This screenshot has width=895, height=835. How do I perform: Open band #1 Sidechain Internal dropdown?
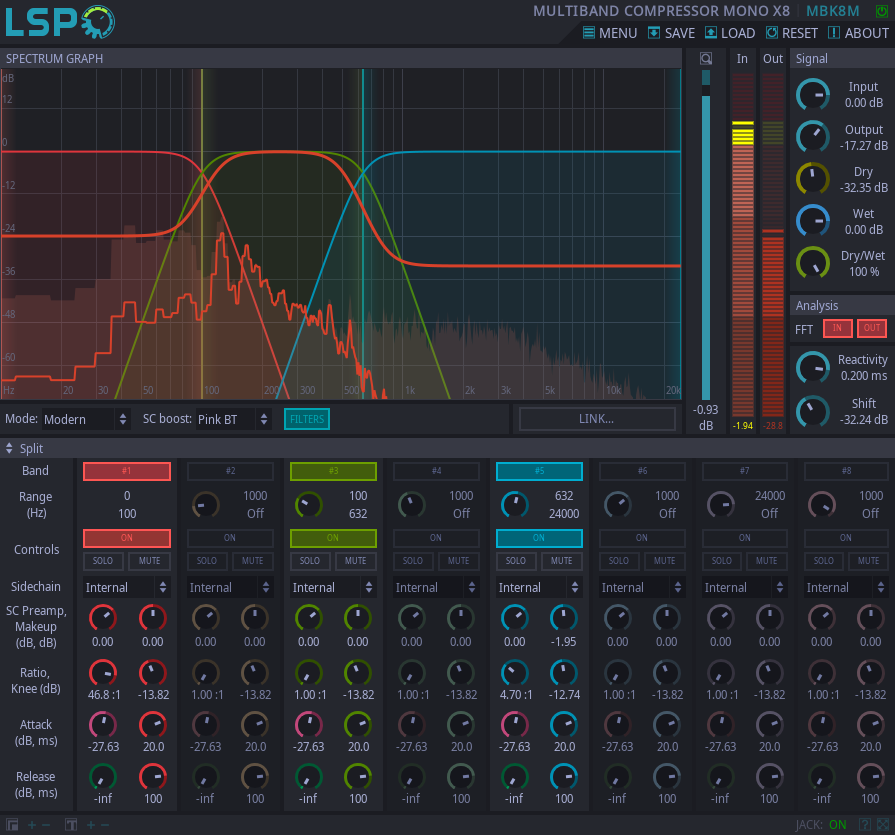(x=126, y=587)
